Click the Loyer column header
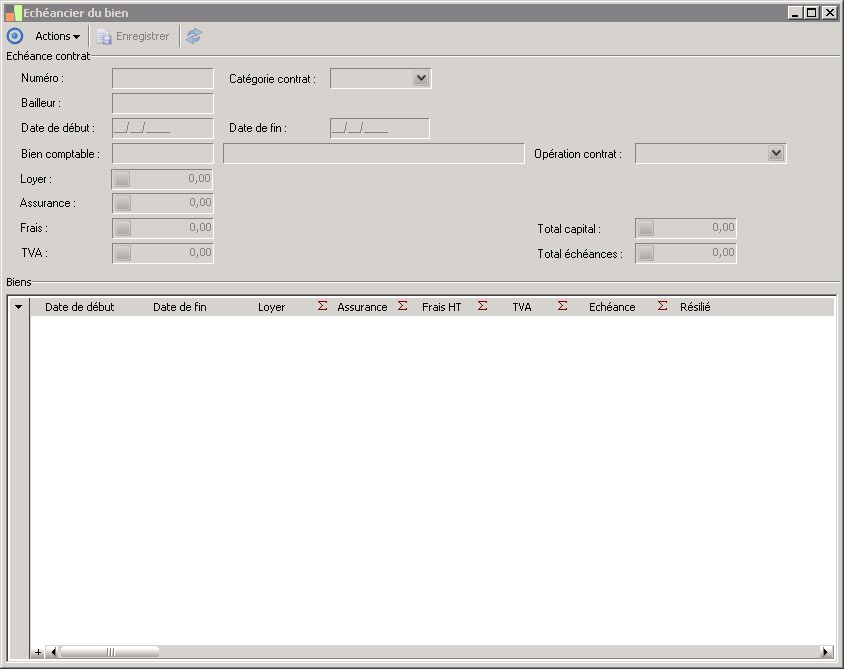 coord(271,307)
